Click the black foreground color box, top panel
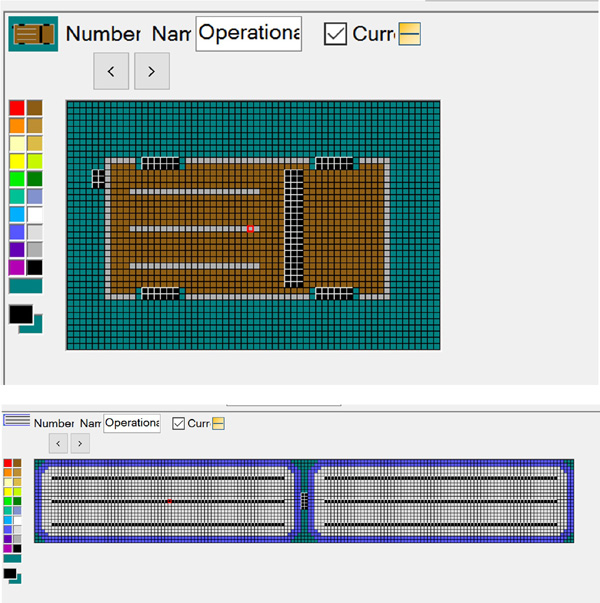 coord(21,315)
